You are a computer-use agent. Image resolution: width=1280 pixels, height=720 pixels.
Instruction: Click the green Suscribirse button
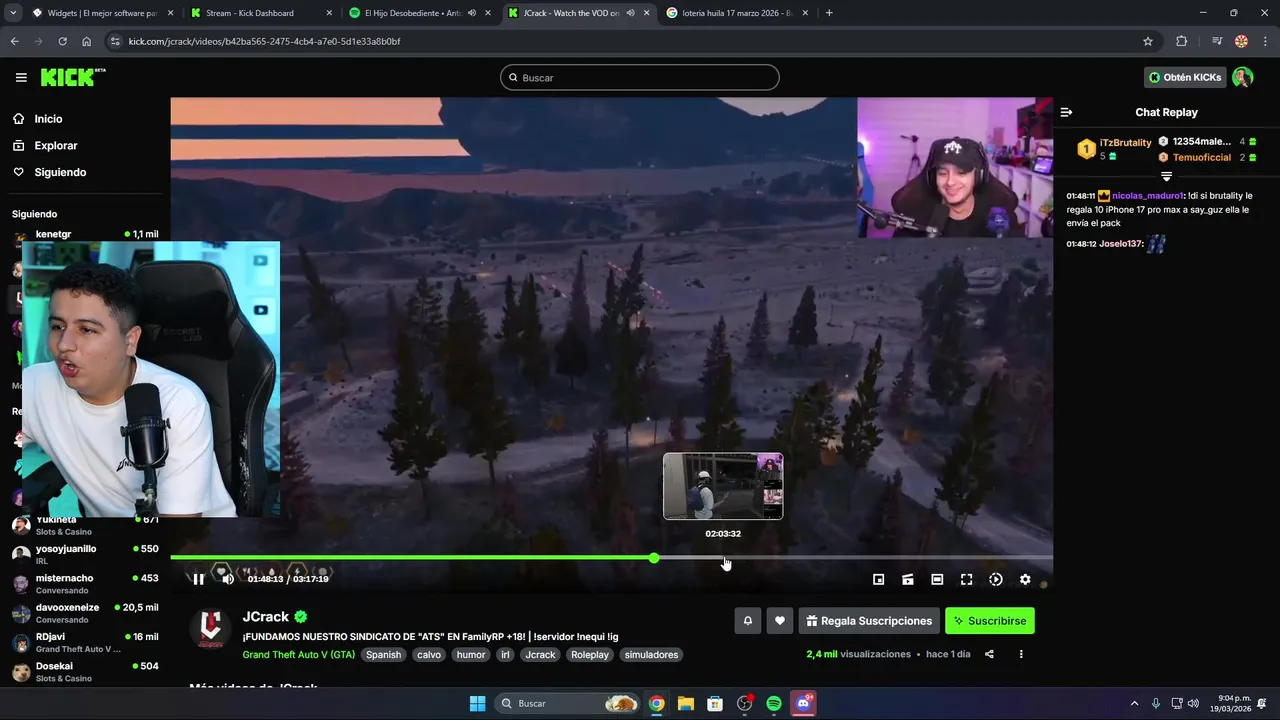pos(990,621)
